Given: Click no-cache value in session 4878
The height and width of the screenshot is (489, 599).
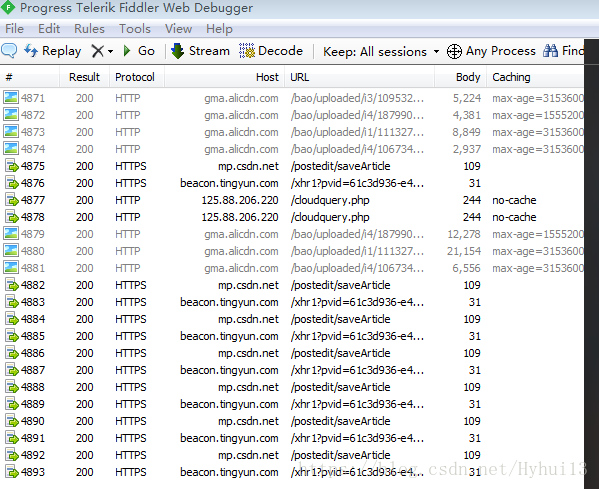Looking at the screenshot, I should point(514,217).
